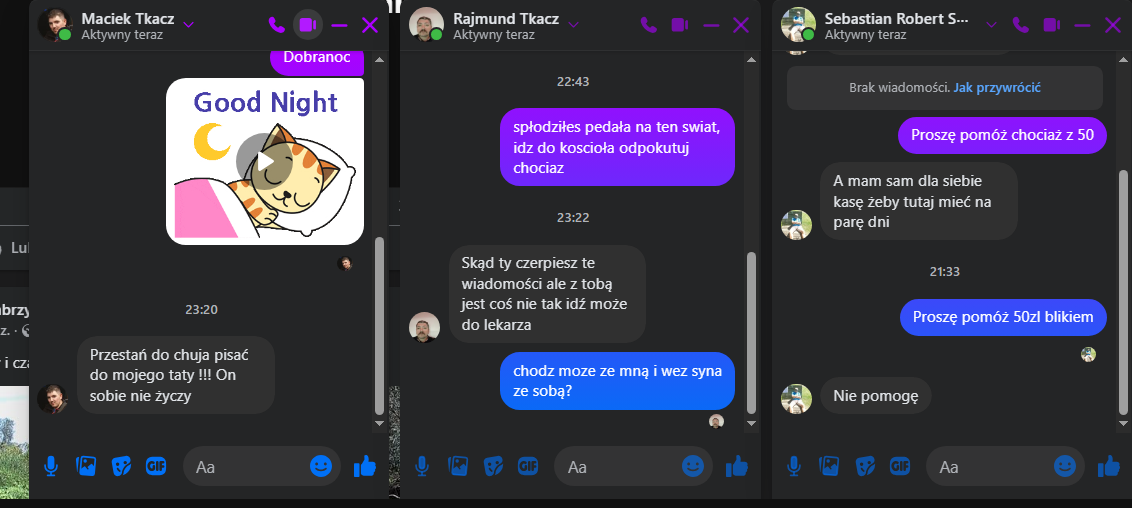Start voice call with Maciek Tkacz
The width and height of the screenshot is (1132, 508).
[277, 25]
